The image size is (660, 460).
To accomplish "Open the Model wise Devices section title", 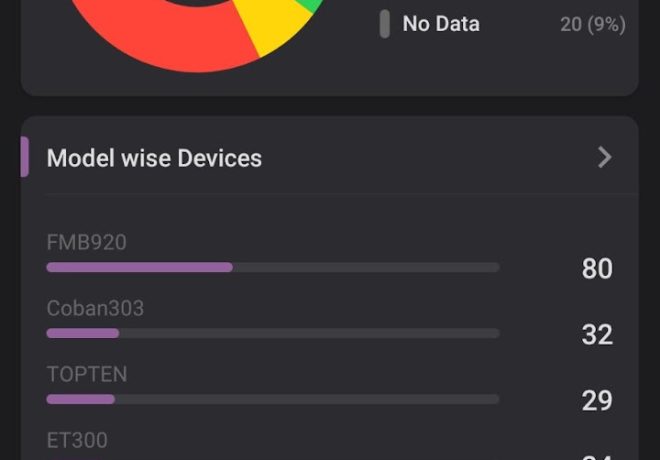I will click(154, 158).
